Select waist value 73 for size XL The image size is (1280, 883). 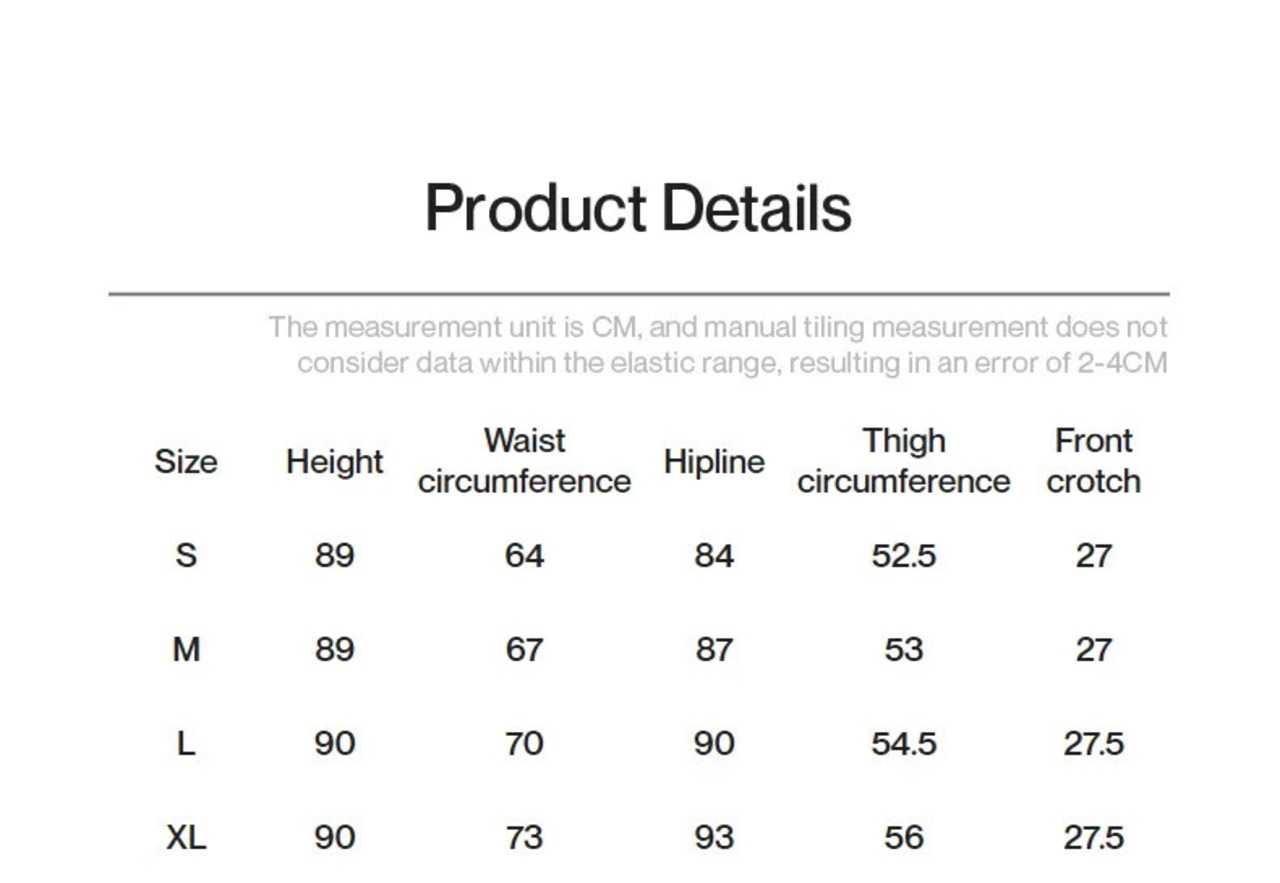524,838
